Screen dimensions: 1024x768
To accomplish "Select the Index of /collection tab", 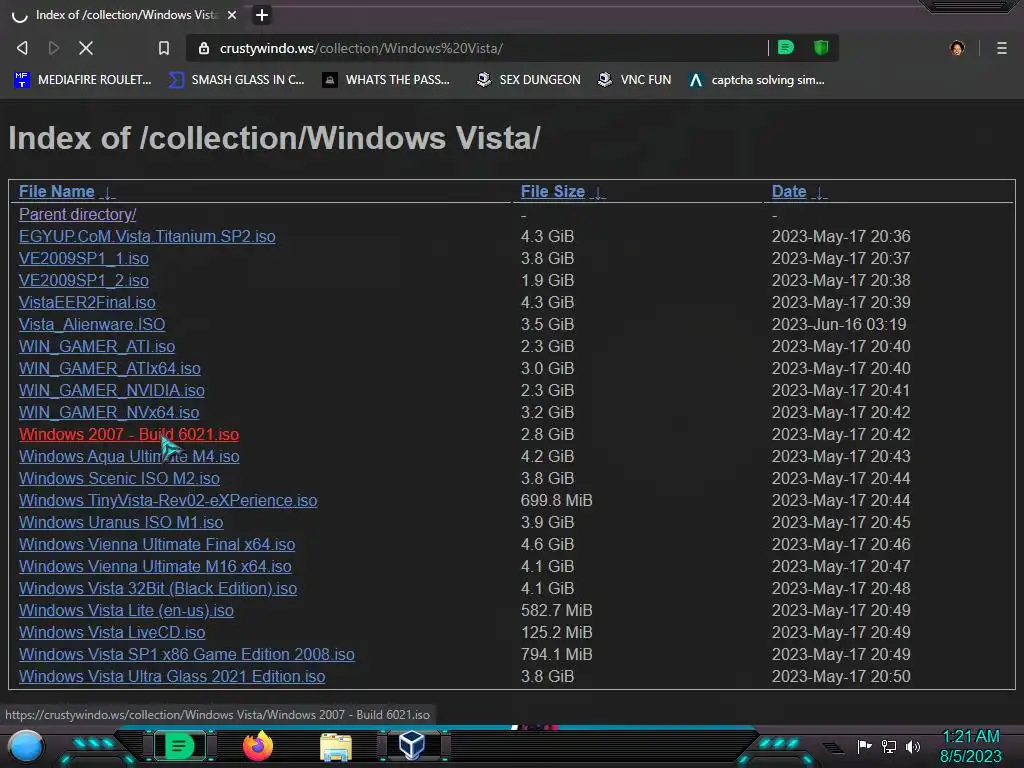I will pyautogui.click(x=125, y=14).
